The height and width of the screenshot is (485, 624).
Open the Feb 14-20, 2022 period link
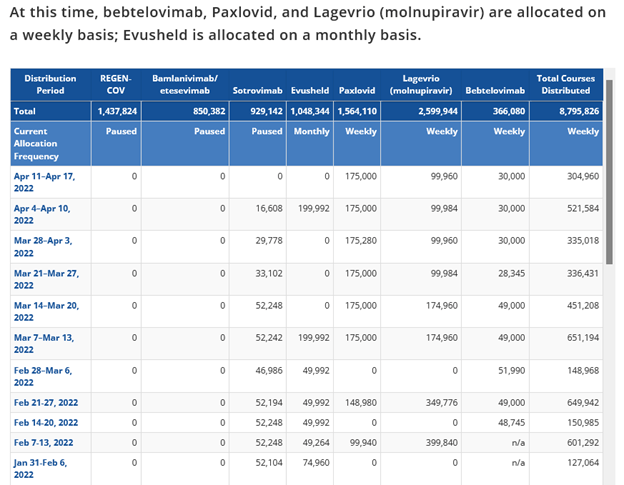click(x=46, y=422)
